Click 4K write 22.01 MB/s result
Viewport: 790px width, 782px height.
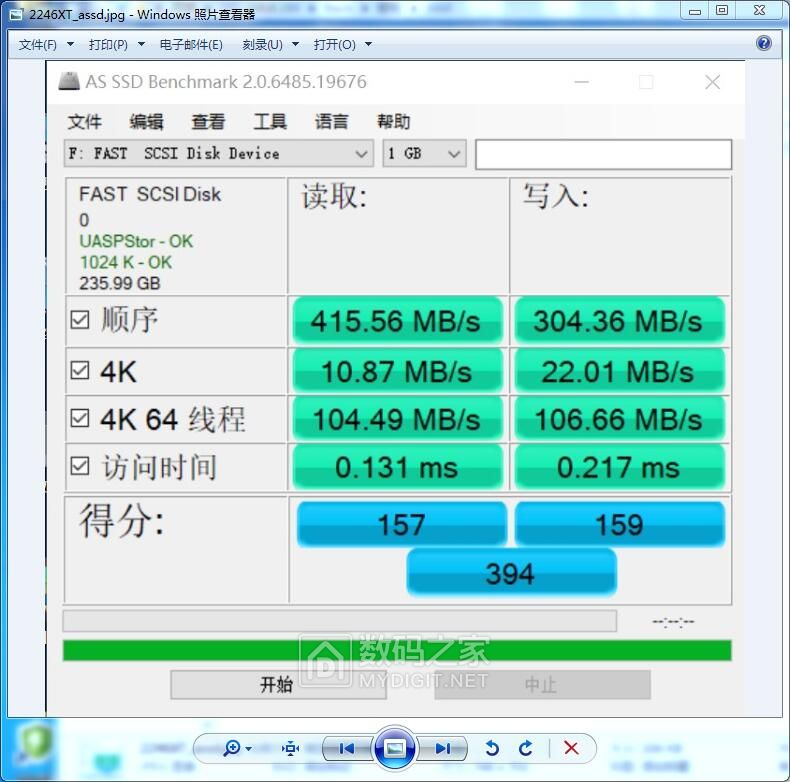pyautogui.click(x=619, y=371)
